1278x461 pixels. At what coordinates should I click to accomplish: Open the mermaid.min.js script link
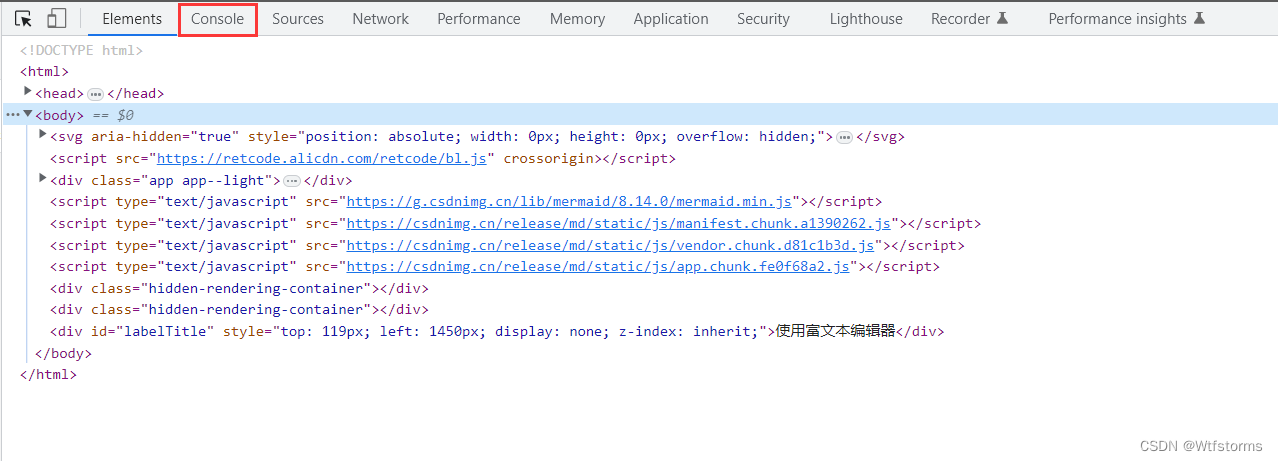569,202
